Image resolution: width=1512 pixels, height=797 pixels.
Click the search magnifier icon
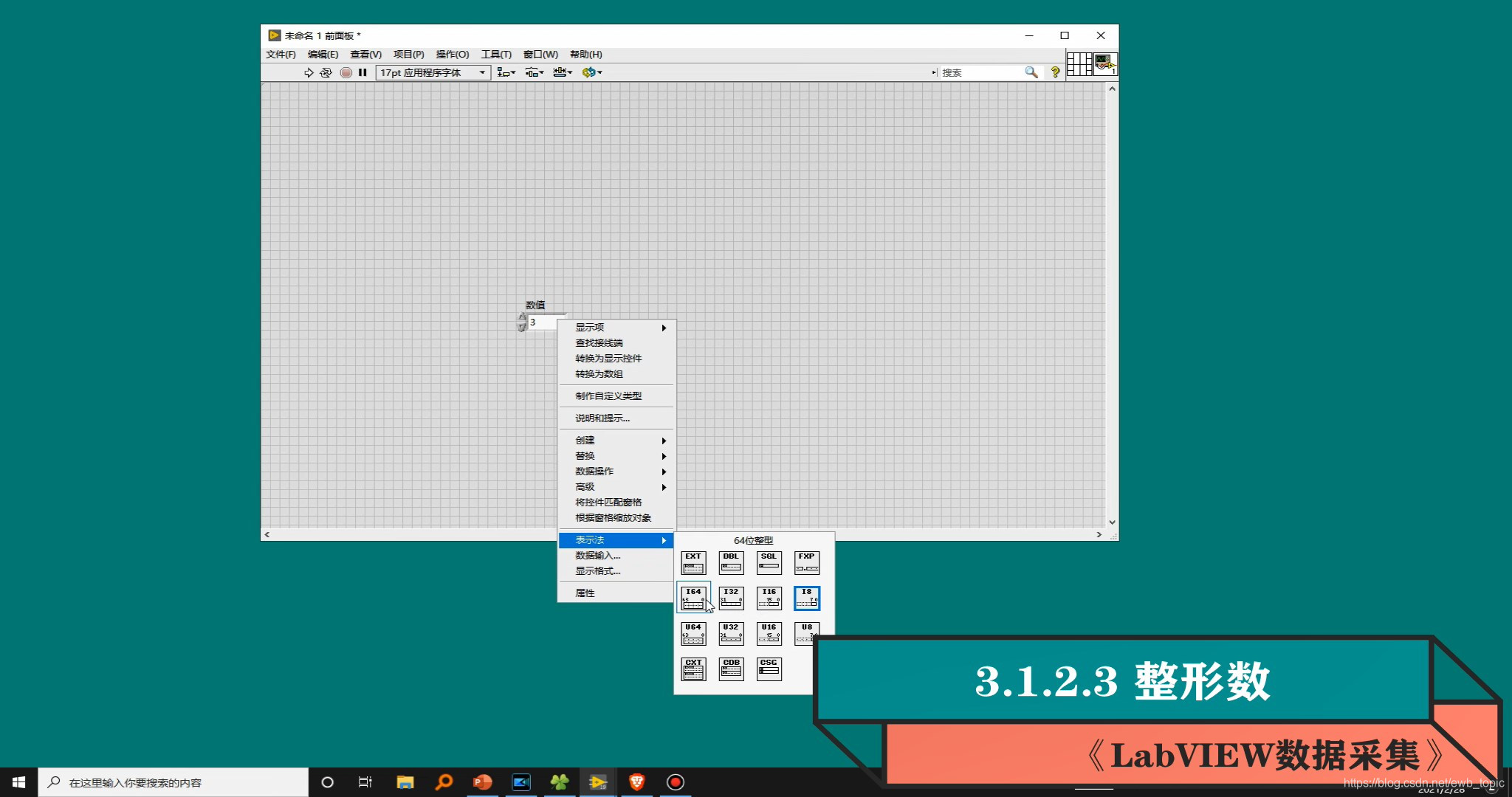pos(1031,72)
